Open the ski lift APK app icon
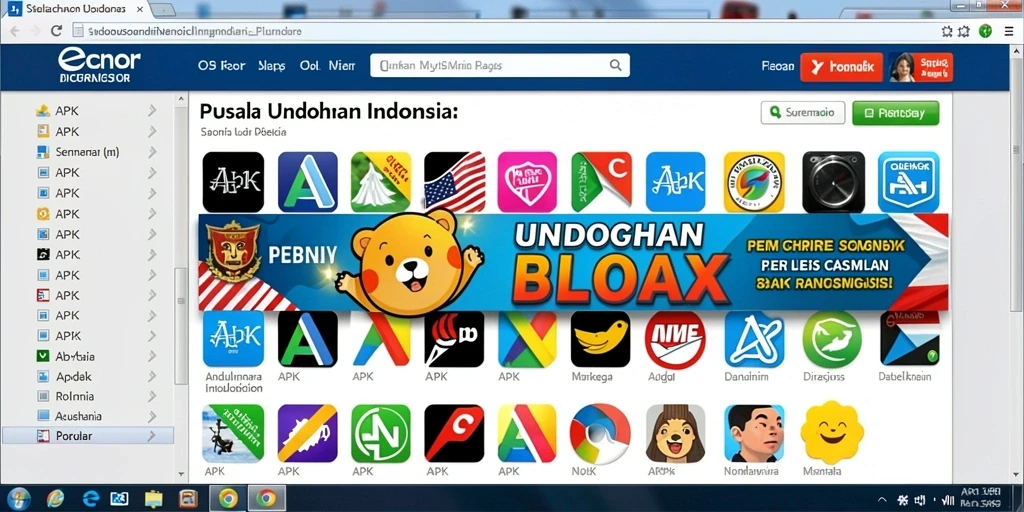The height and width of the screenshot is (512, 1024). (233, 433)
